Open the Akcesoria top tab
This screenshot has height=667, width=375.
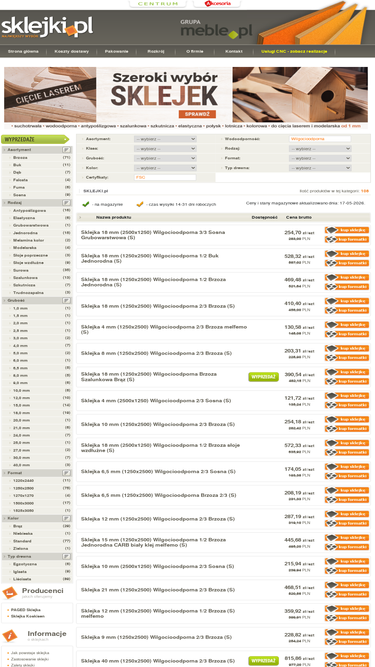pos(217,3)
